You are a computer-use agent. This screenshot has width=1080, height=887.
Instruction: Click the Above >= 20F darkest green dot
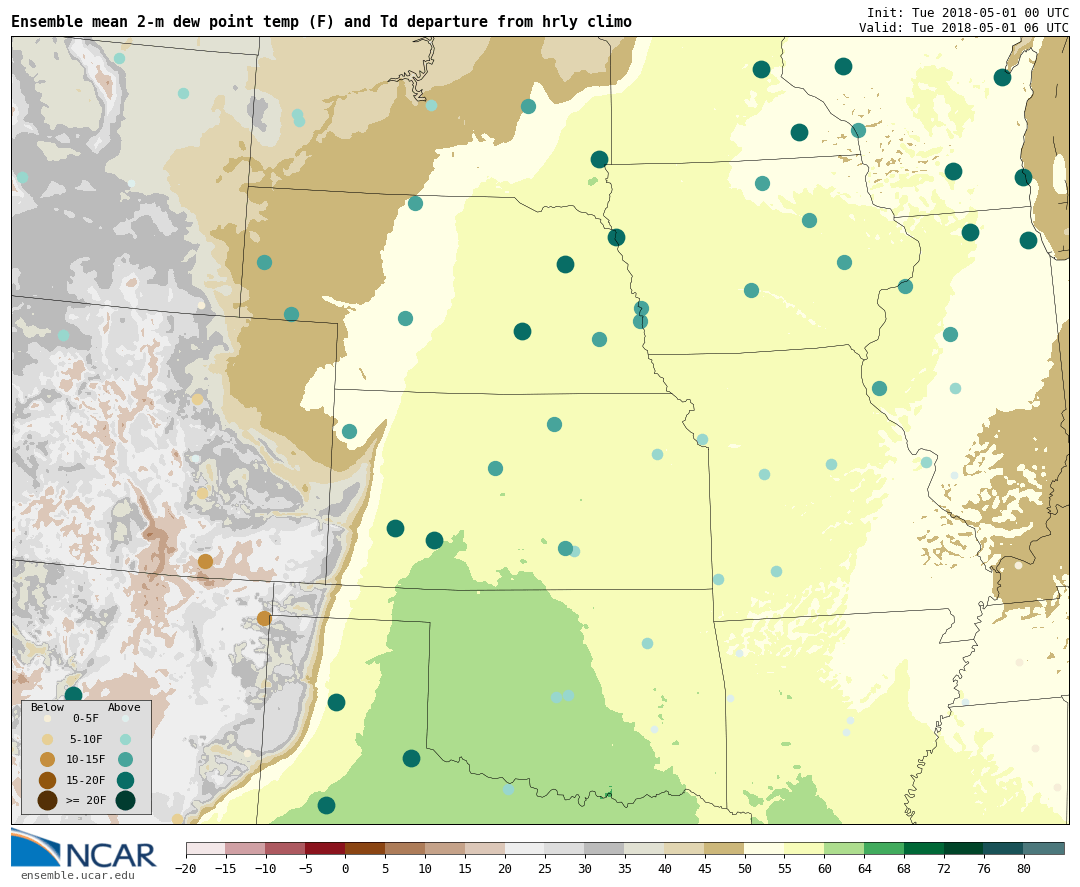pyautogui.click(x=125, y=801)
